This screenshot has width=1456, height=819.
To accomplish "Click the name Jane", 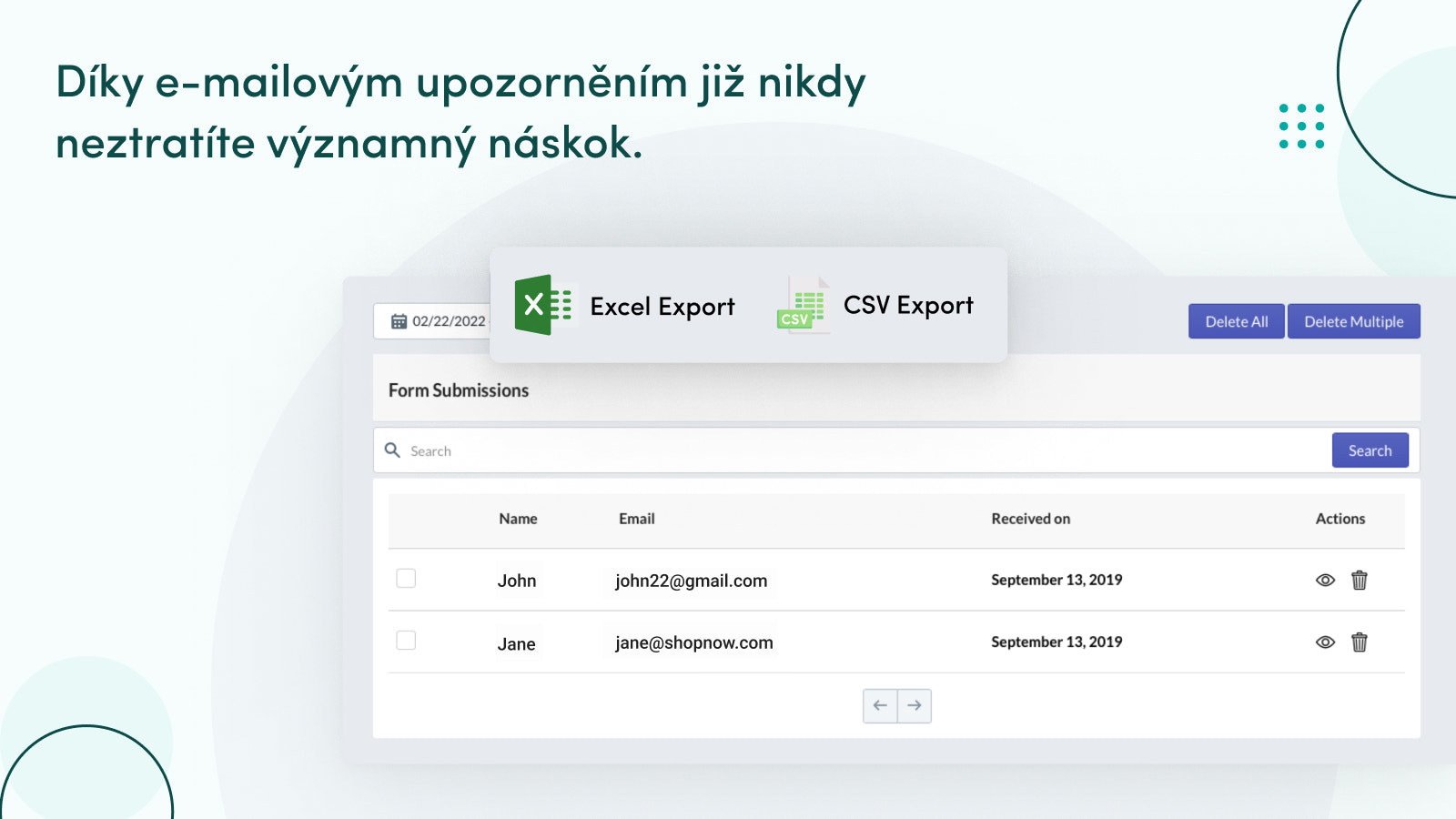I will click(517, 644).
